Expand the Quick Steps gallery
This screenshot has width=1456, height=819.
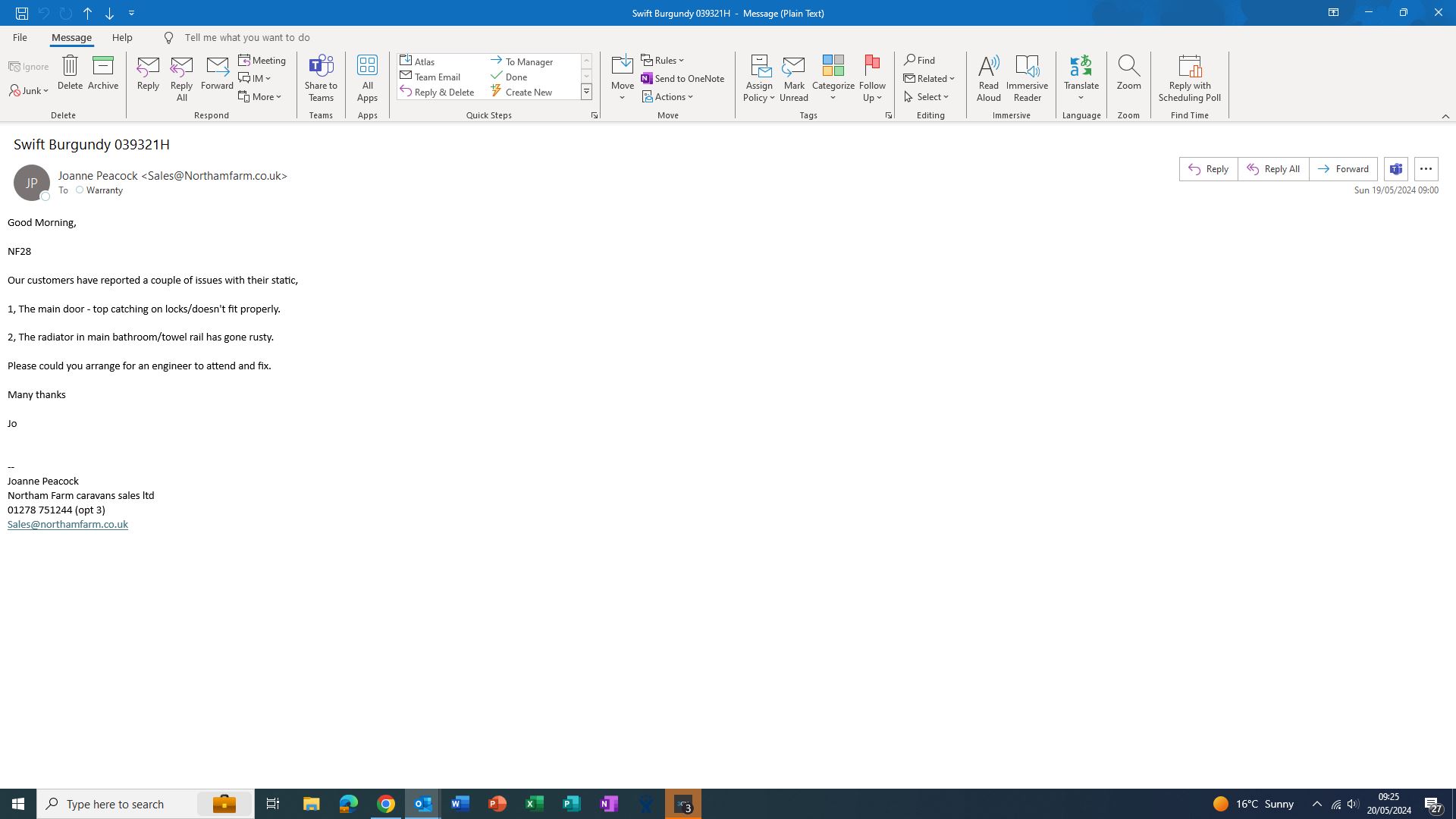click(x=586, y=92)
